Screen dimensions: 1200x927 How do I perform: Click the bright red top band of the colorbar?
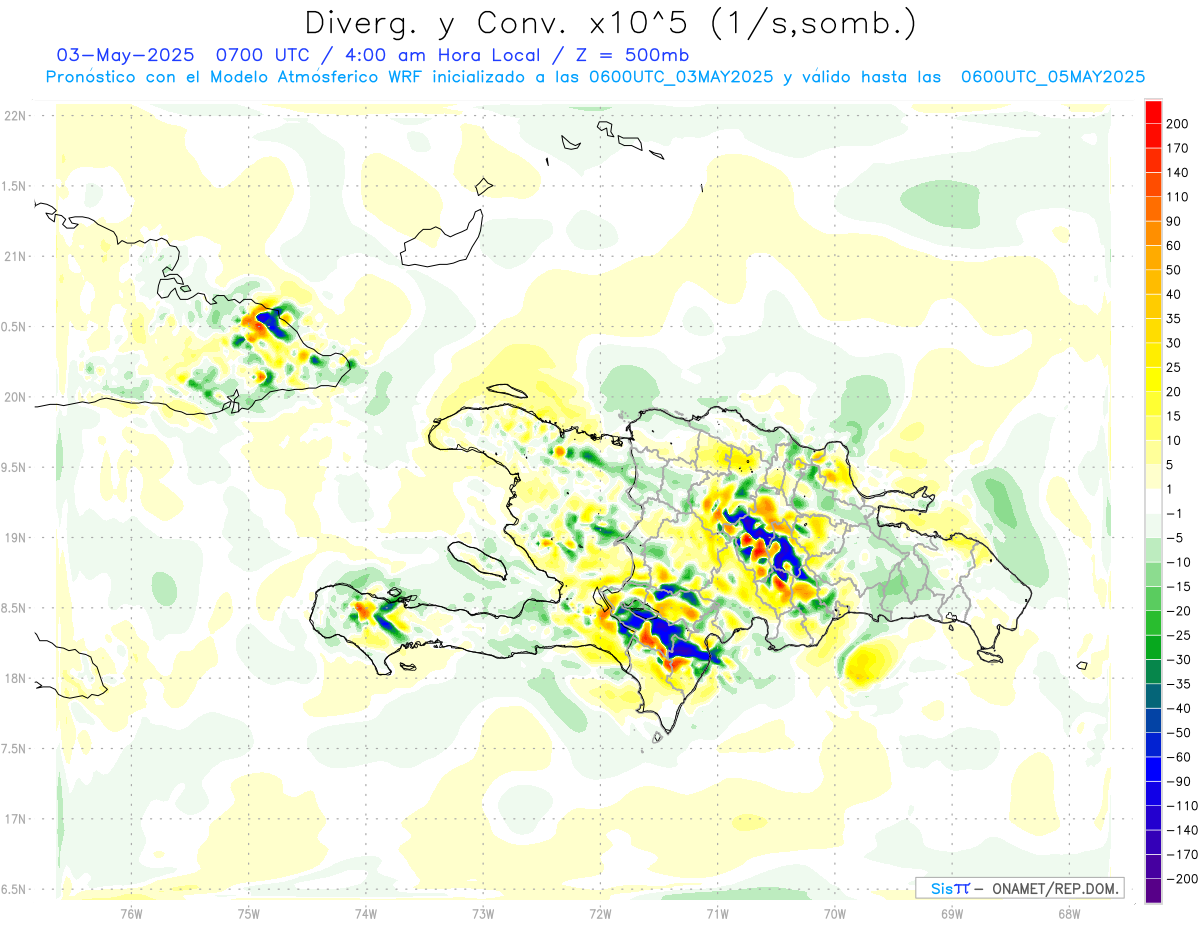pyautogui.click(x=1154, y=111)
